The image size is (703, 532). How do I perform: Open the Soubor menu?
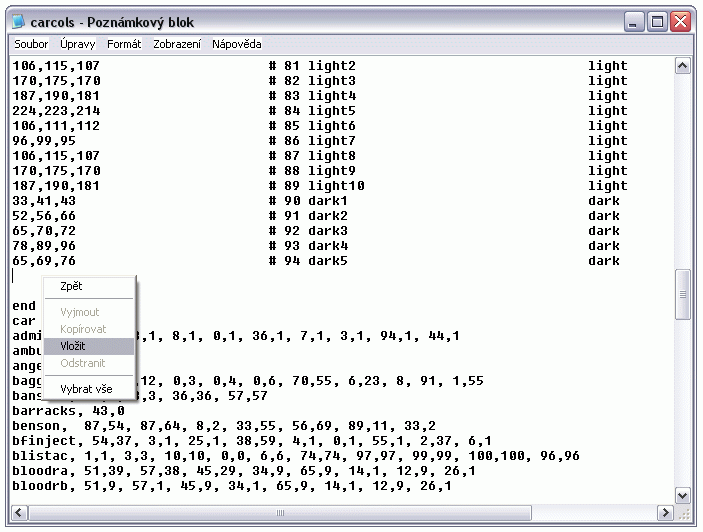31,44
